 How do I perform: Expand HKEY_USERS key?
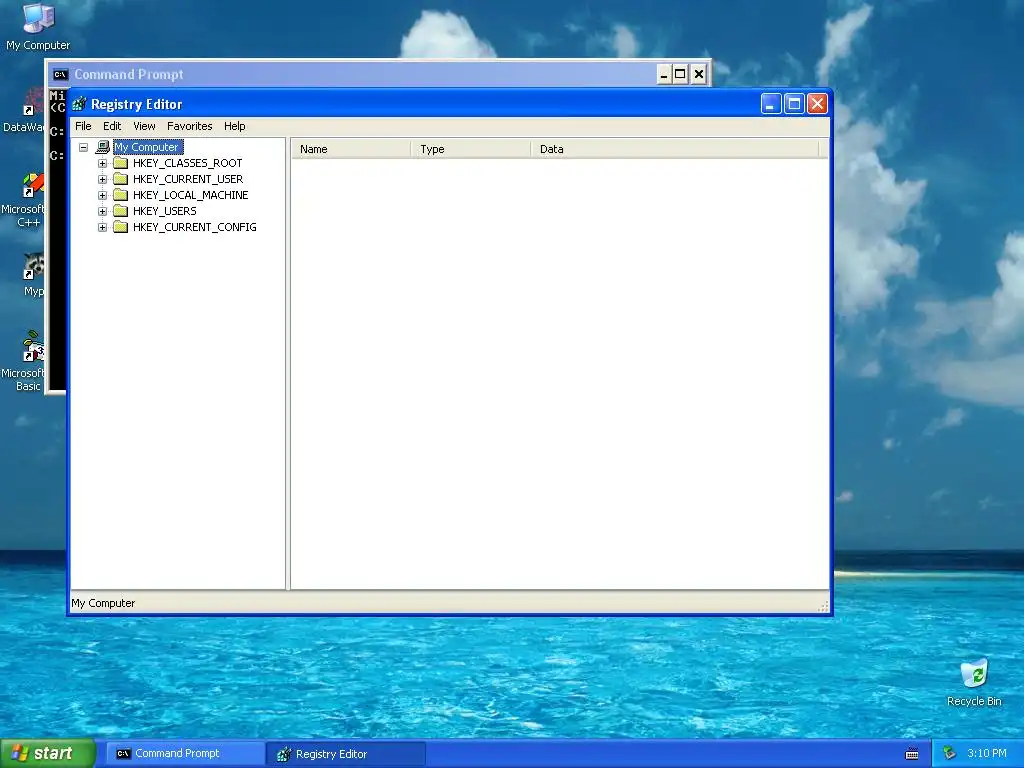(103, 211)
